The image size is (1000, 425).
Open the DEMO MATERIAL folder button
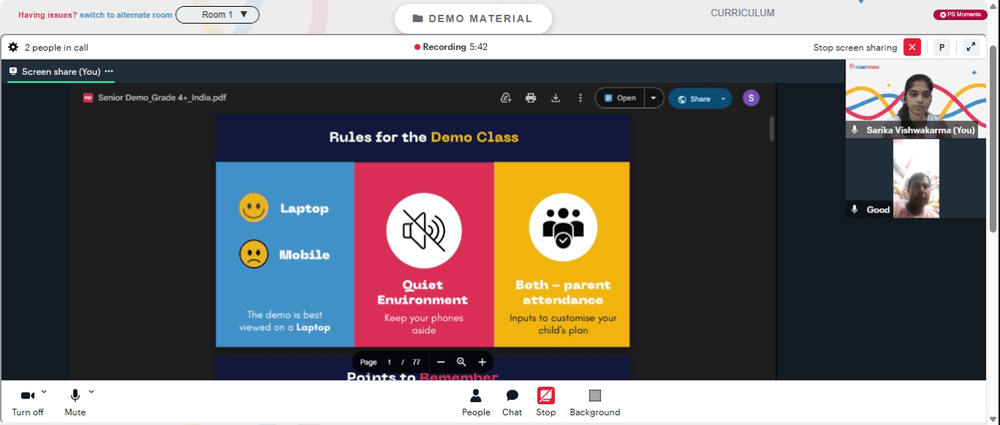[473, 19]
